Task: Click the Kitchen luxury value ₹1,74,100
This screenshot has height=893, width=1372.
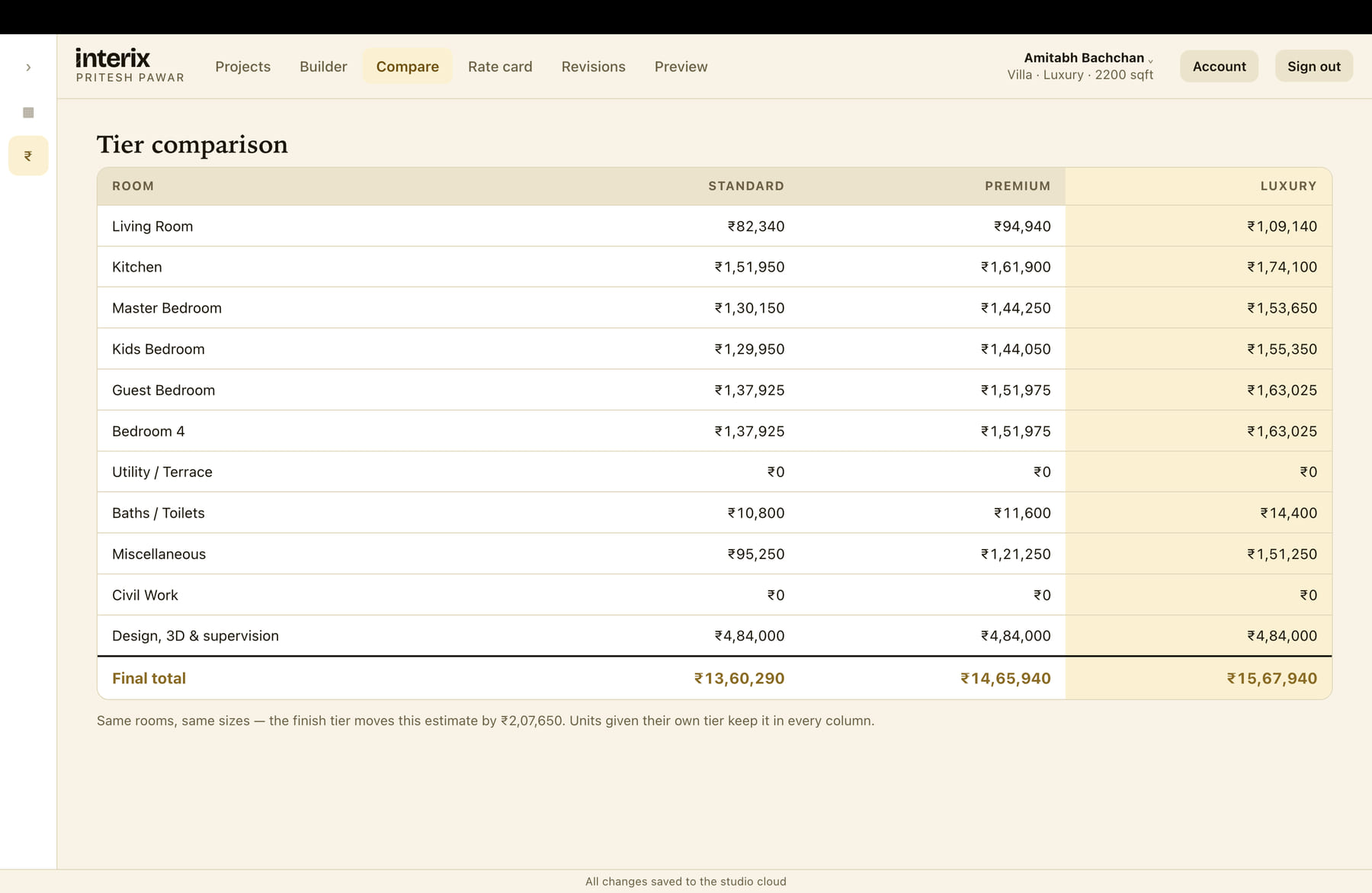Action: (x=1282, y=267)
